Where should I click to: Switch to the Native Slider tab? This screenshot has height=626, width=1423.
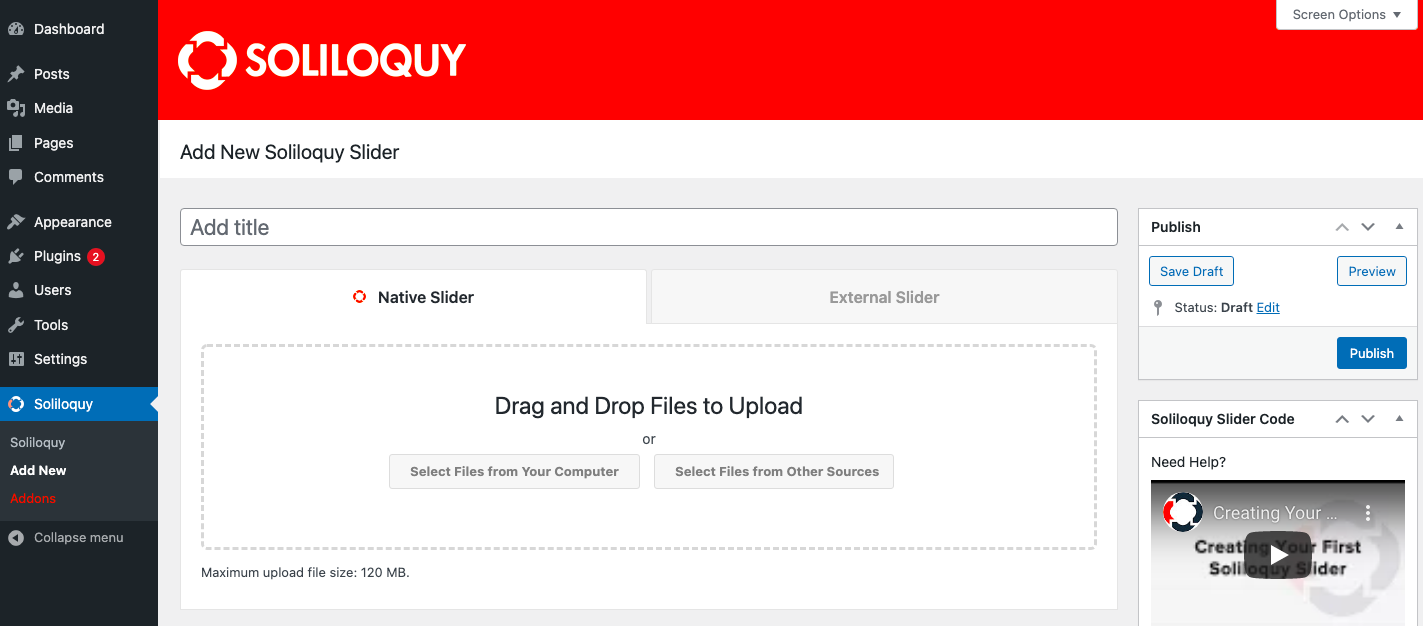pos(414,297)
